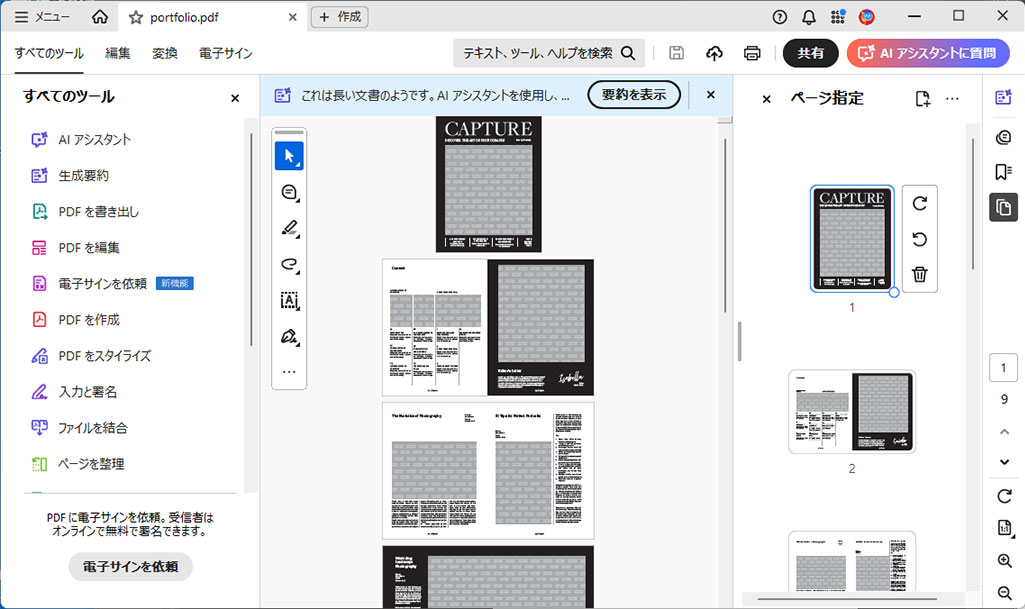The image size is (1025, 609).
Task: Open the 編集 tab
Action: coord(118,53)
